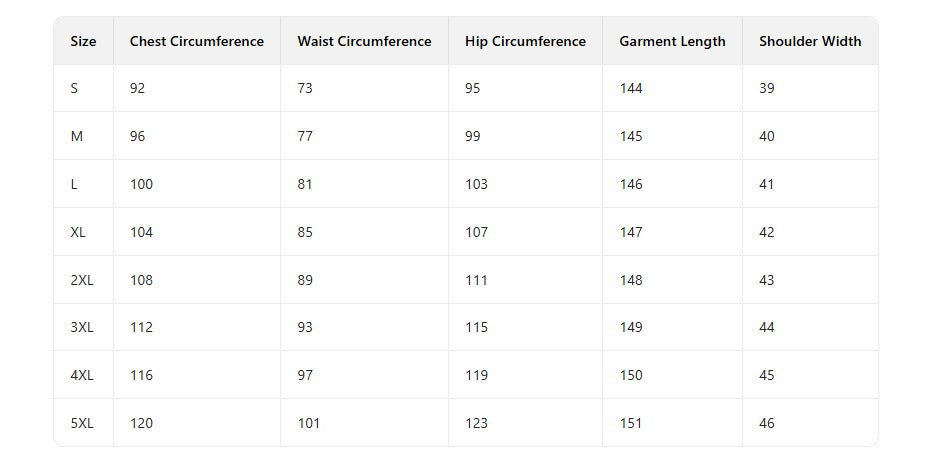The width and height of the screenshot is (931, 452).
Task: Click the M size row label
Action: 76,136
